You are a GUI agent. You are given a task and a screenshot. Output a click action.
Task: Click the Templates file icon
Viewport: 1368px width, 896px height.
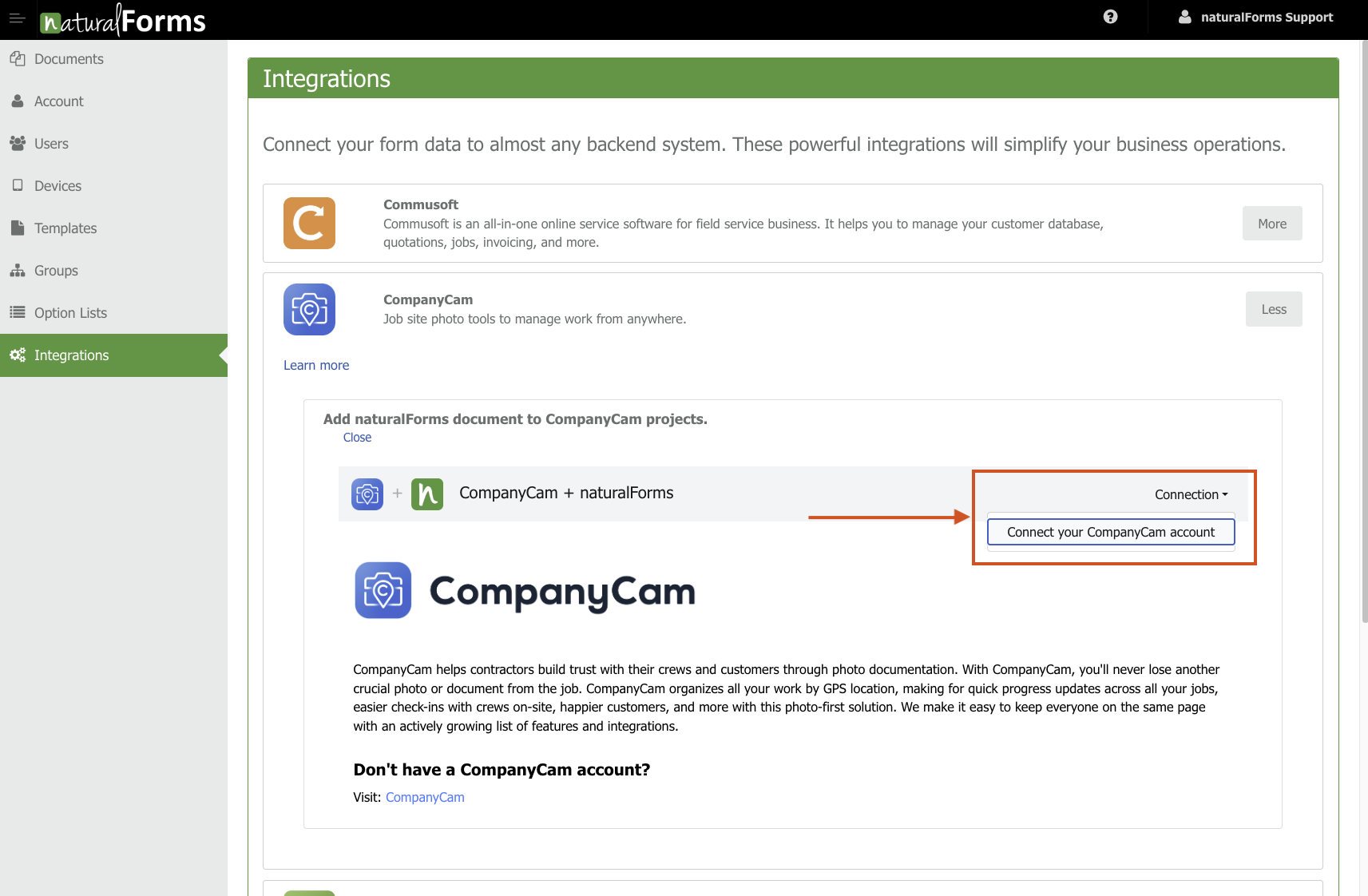click(x=18, y=228)
